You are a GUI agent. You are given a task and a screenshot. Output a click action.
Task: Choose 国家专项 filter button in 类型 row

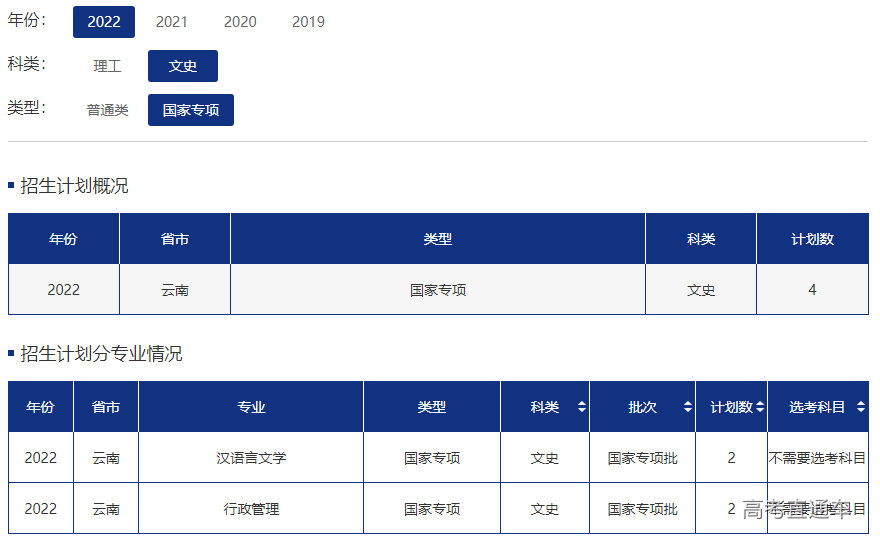tap(191, 110)
